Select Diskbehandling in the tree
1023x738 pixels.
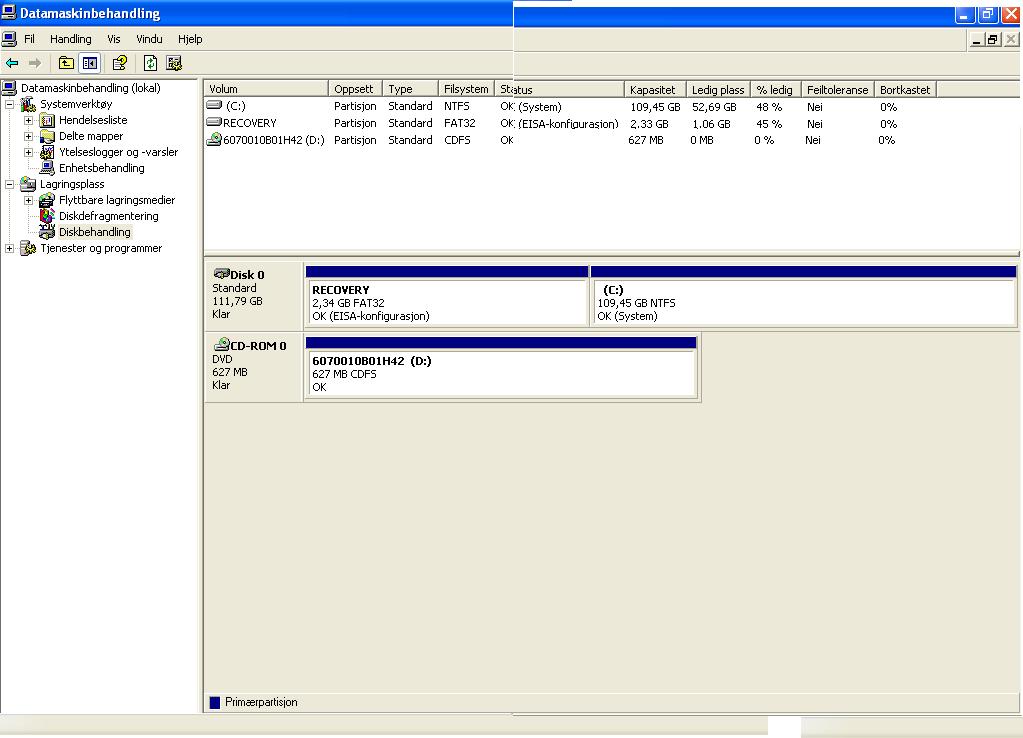pyautogui.click(x=95, y=232)
